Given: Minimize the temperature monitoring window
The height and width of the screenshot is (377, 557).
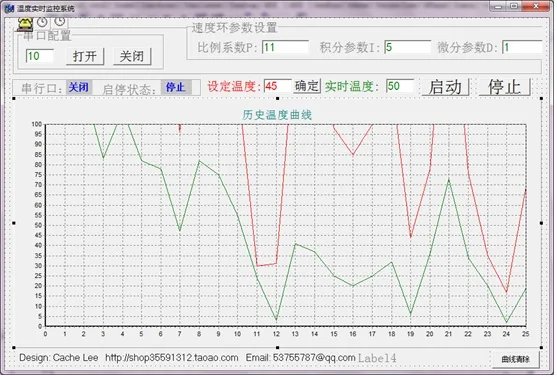Looking at the screenshot, I should pyautogui.click(x=498, y=6).
